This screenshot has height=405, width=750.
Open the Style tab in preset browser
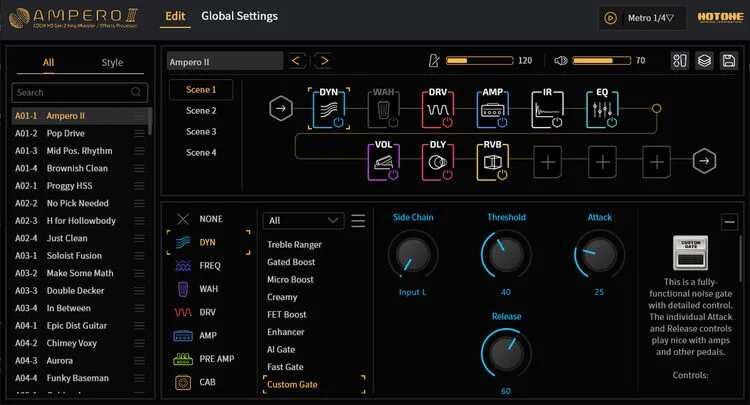[x=112, y=62]
